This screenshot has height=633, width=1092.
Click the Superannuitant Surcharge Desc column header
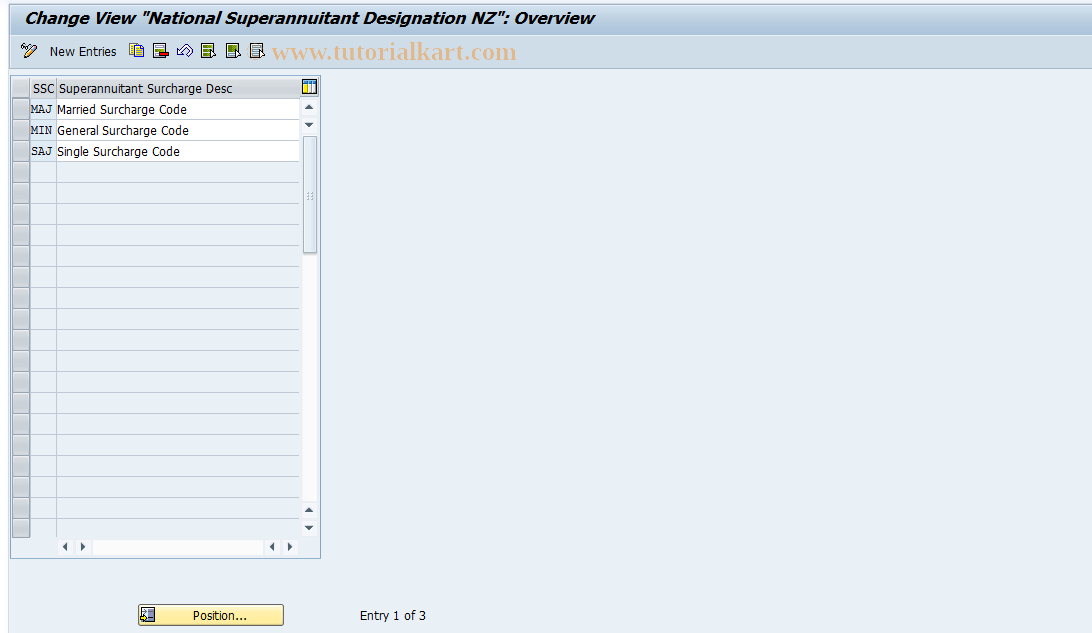point(178,88)
